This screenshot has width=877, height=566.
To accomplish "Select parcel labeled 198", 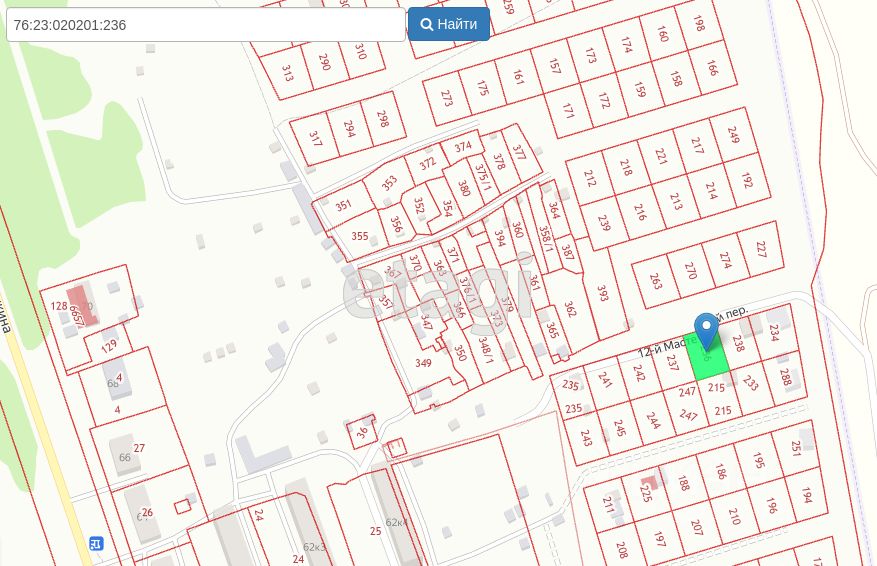I will click(x=699, y=23).
